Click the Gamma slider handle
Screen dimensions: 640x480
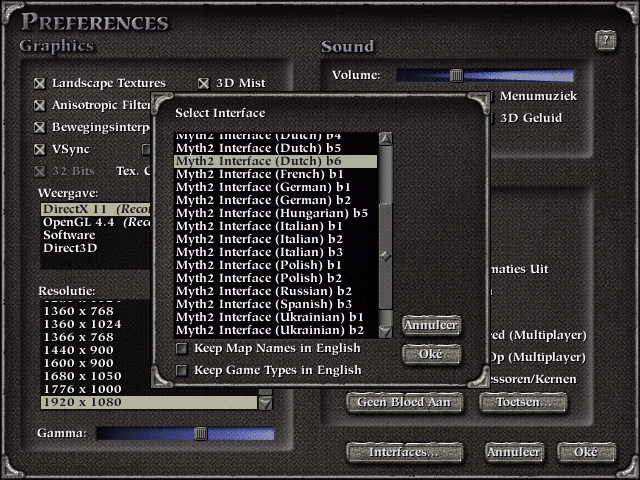[x=201, y=433]
